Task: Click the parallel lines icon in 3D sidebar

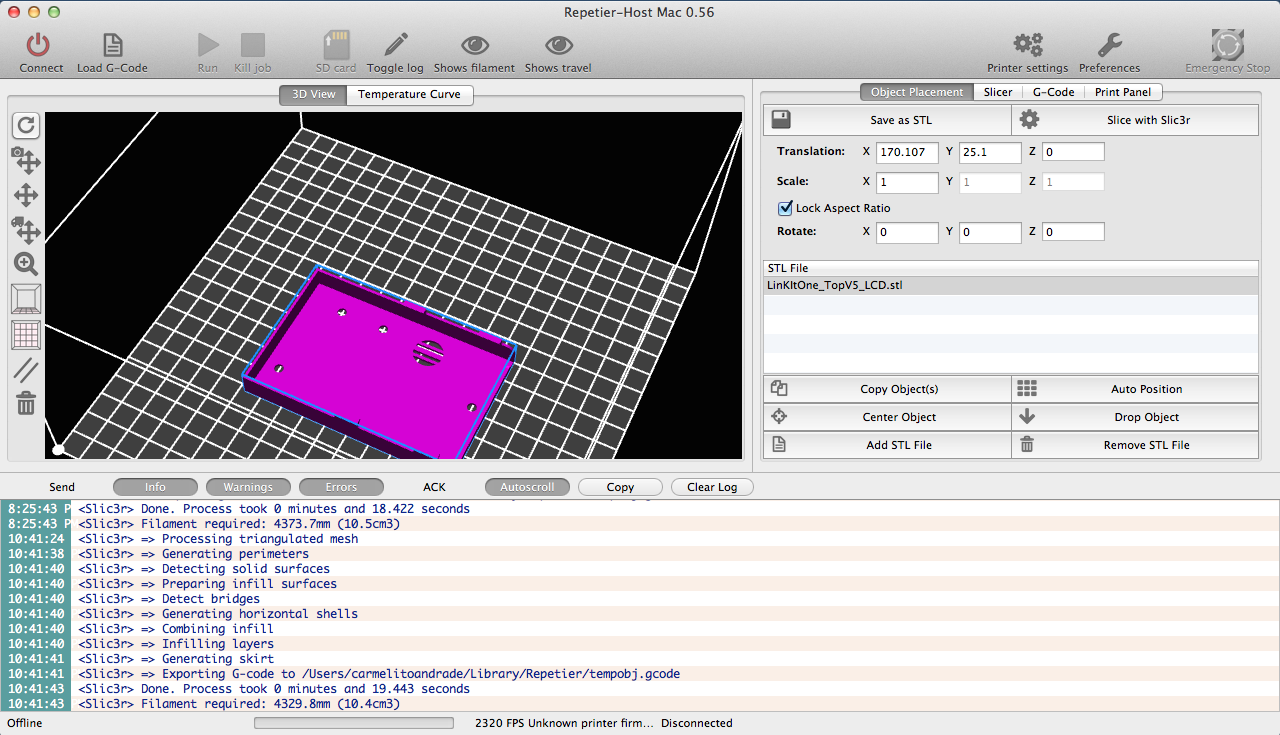Action: 26,370
